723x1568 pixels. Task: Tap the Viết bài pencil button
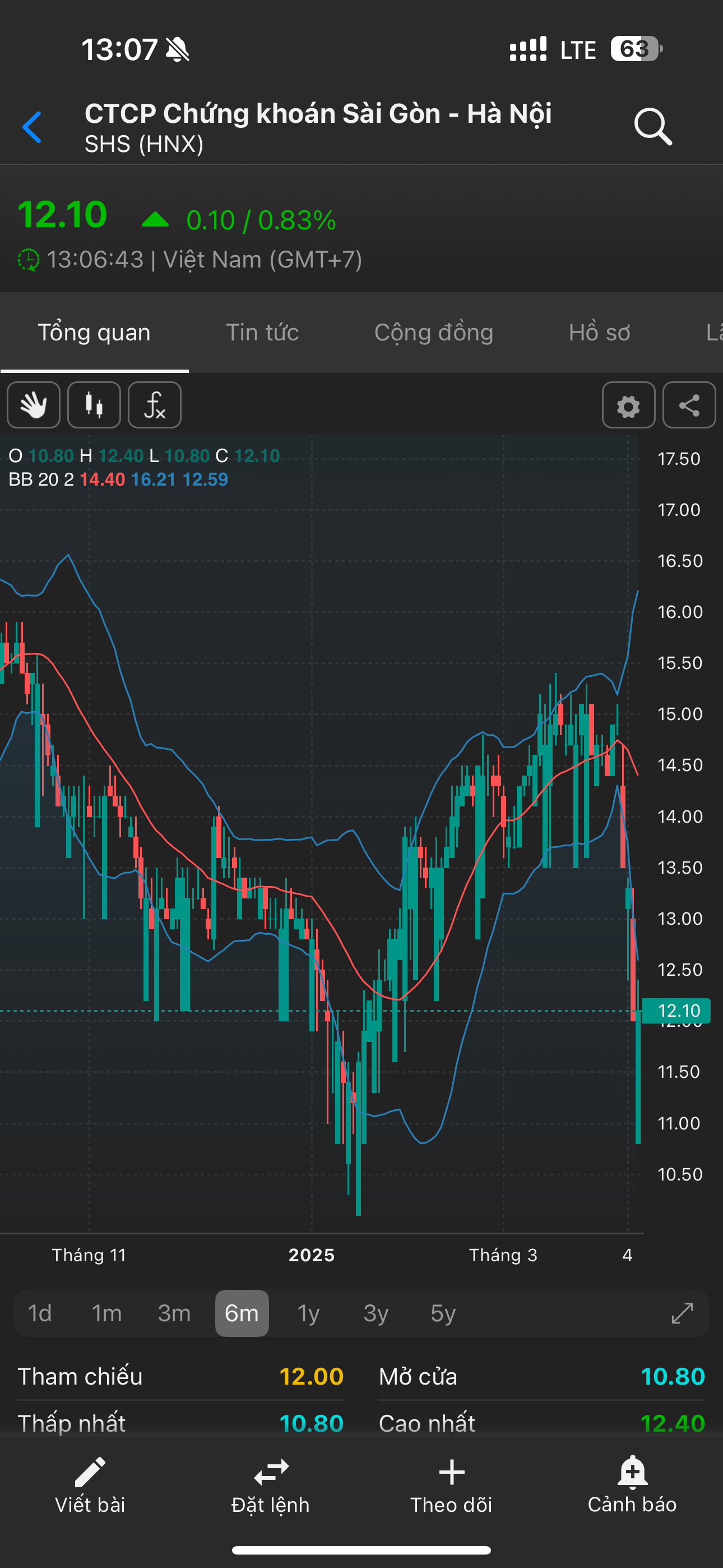click(x=90, y=1485)
